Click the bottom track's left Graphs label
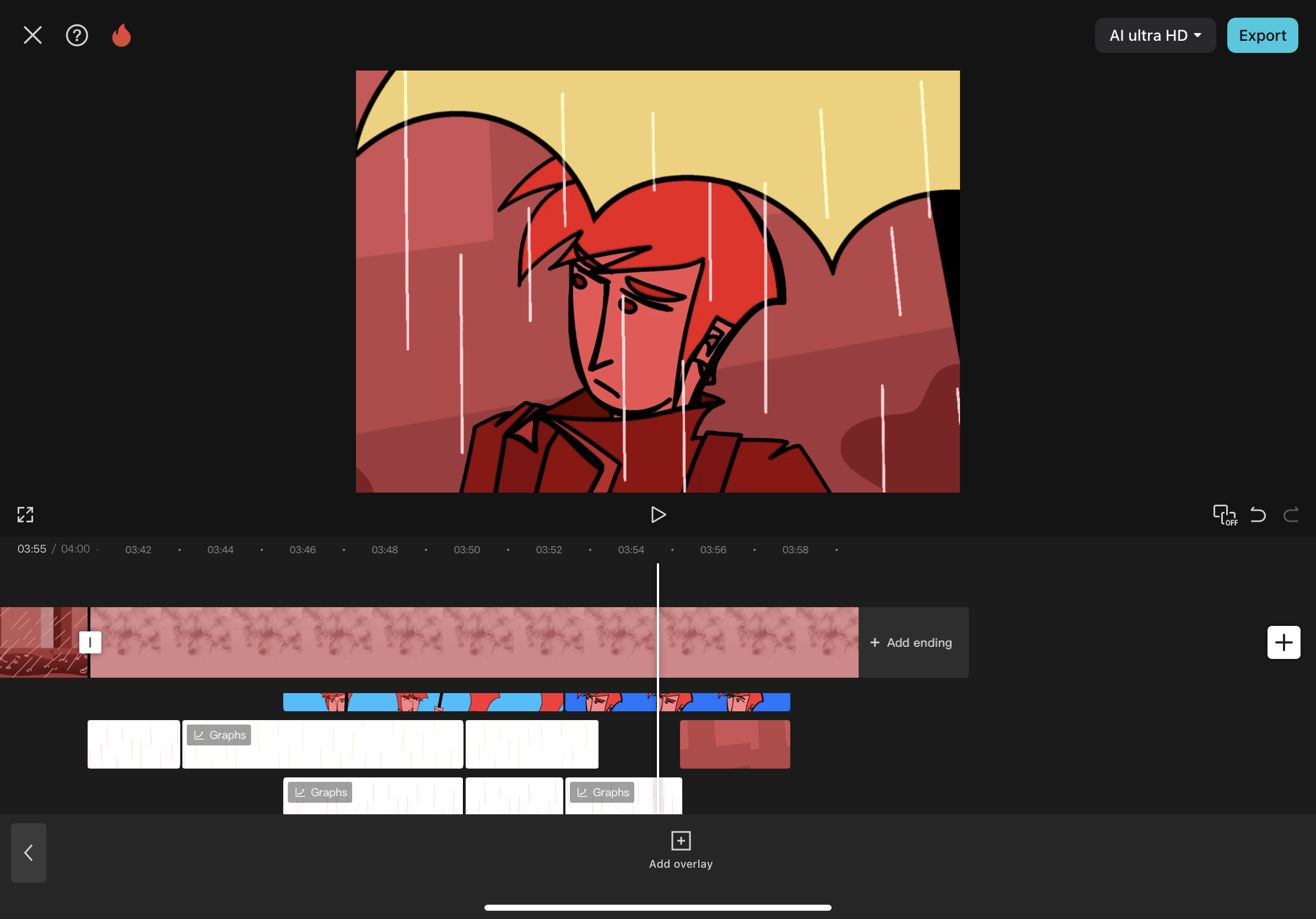1316x919 pixels. [320, 792]
